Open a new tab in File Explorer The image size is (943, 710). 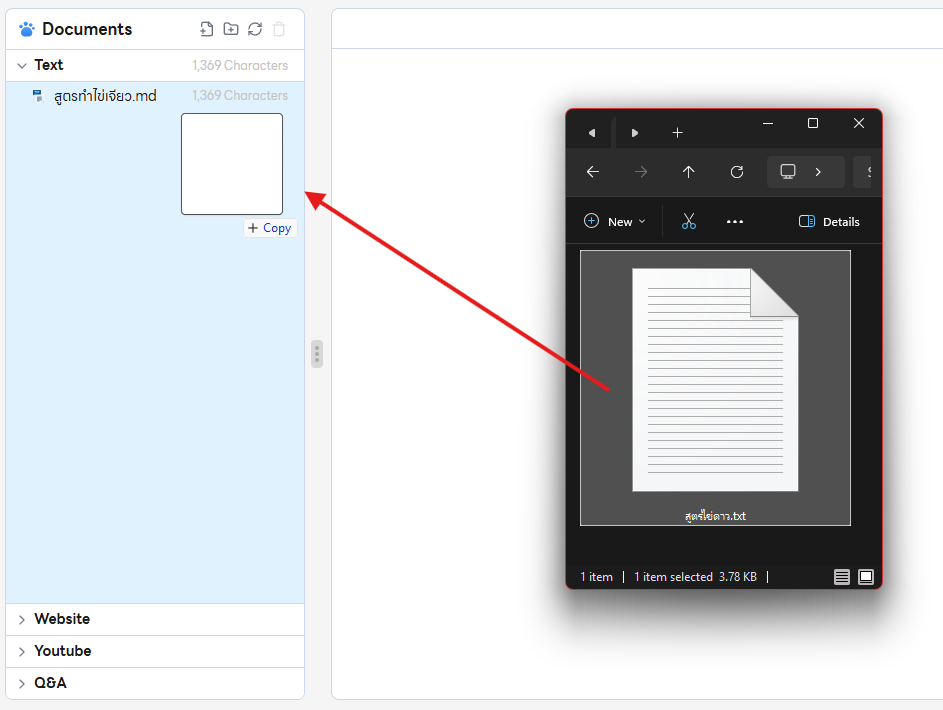(678, 132)
